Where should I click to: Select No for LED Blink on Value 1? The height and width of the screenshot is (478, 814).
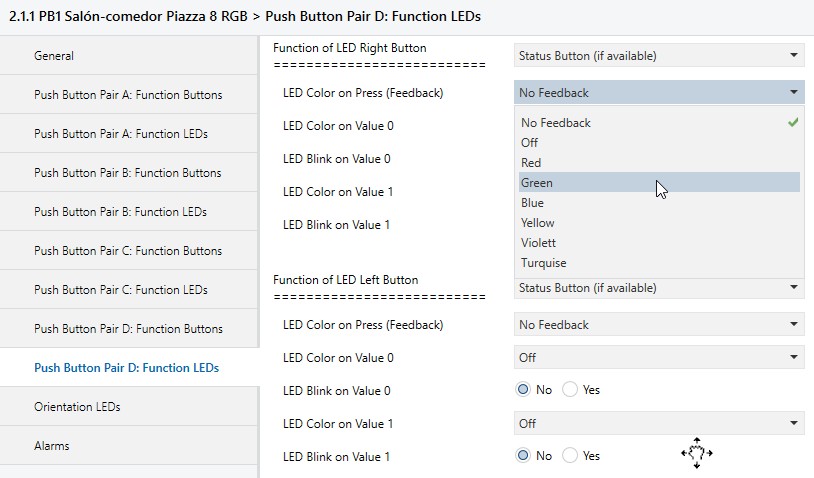(x=524, y=456)
